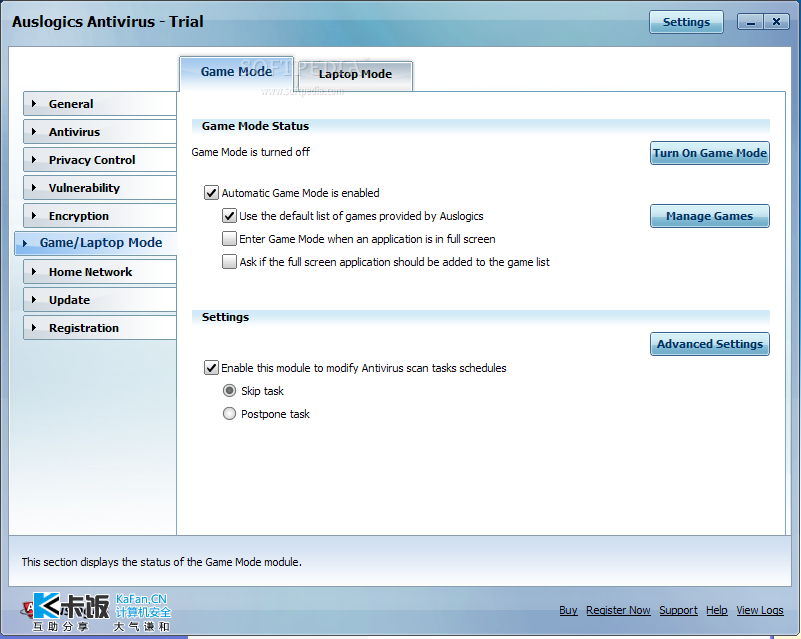The image size is (801, 639).
Task: Open the View Logs link
Action: 760,610
